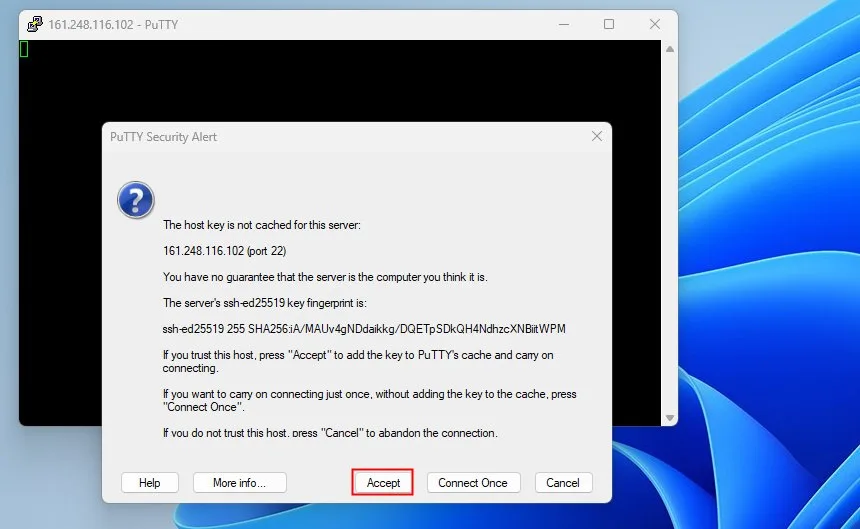The image size is (860, 529).
Task: Click the terminal scrollbar up arrow
Action: coord(670,49)
